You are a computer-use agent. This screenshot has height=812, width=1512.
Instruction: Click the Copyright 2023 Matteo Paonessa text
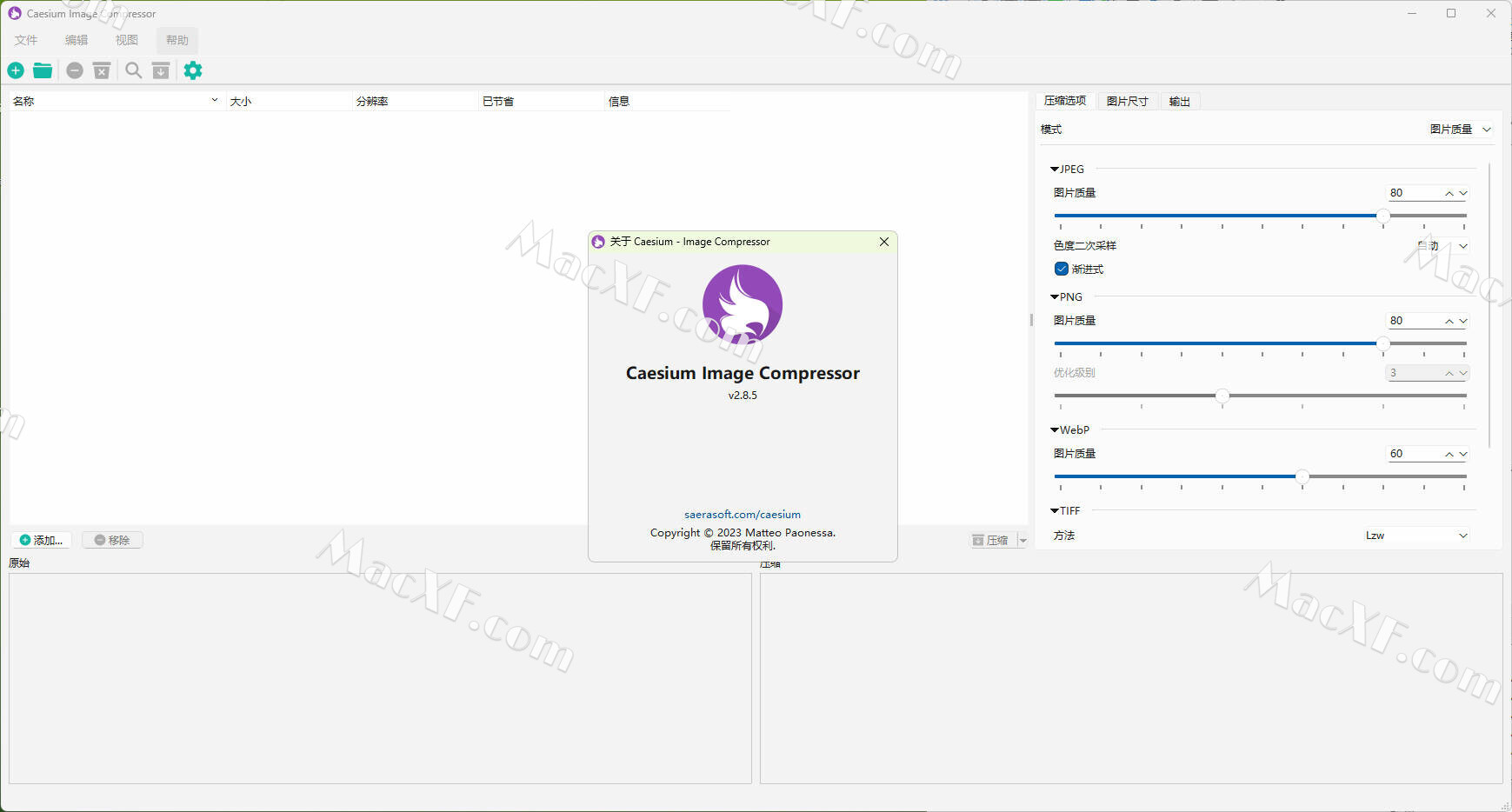[x=743, y=533]
